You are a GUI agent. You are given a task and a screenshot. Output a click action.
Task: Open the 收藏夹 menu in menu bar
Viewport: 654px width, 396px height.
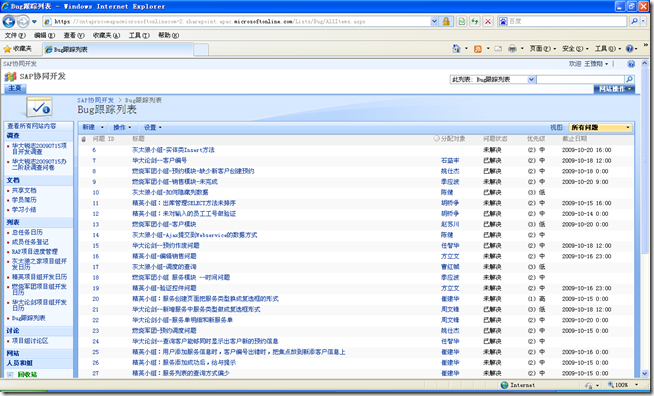[x=106, y=35]
